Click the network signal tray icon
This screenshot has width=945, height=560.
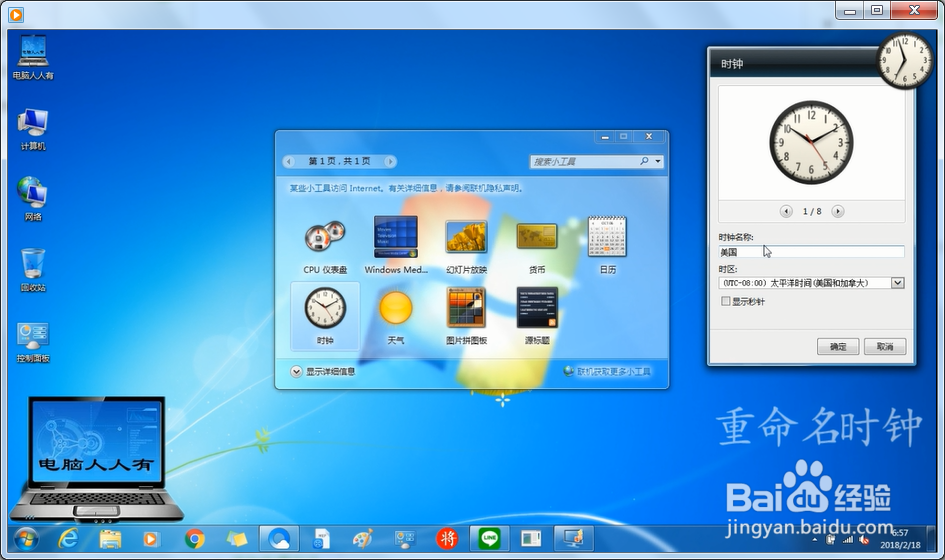[x=847, y=540]
